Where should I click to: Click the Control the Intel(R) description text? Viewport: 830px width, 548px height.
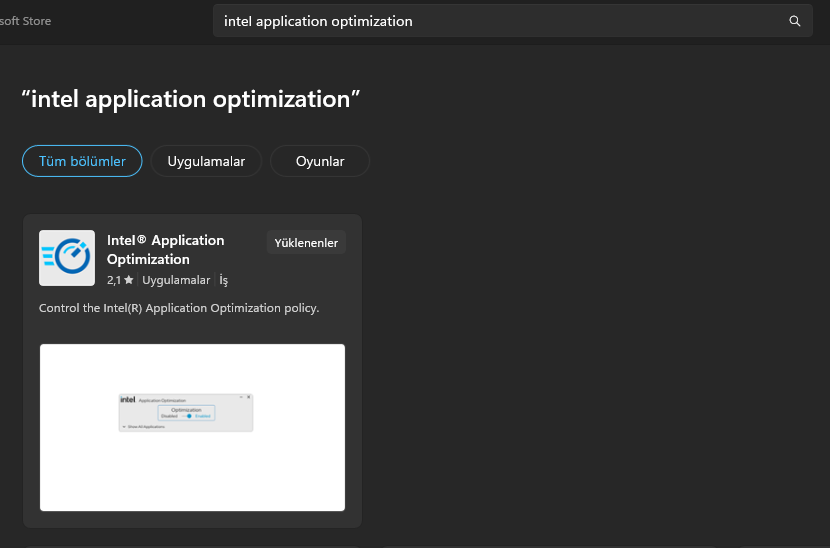click(x=179, y=308)
